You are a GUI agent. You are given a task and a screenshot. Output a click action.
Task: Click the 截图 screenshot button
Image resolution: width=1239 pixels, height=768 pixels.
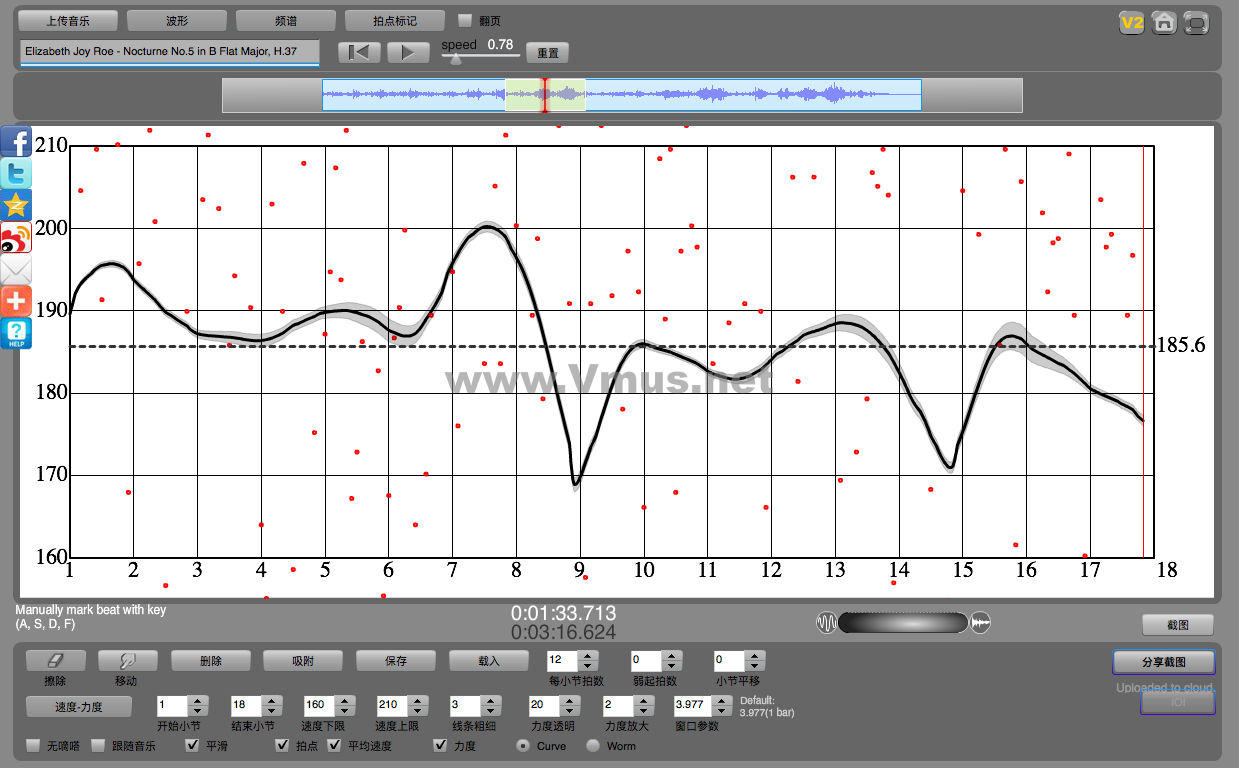[x=1177, y=625]
